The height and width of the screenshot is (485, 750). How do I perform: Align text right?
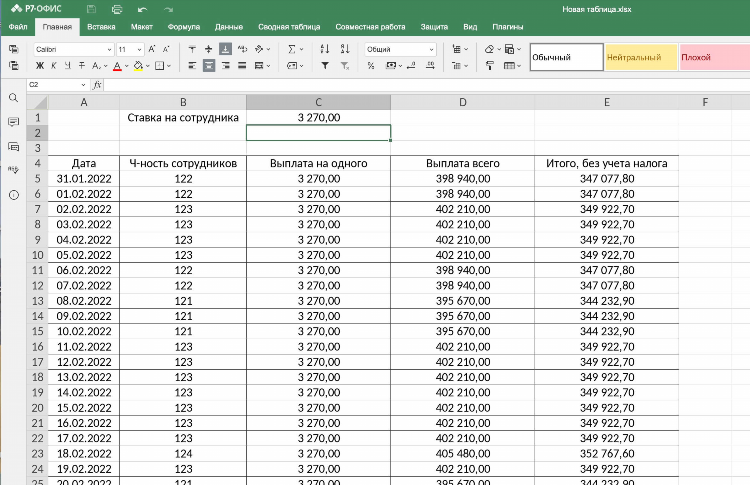pos(225,66)
